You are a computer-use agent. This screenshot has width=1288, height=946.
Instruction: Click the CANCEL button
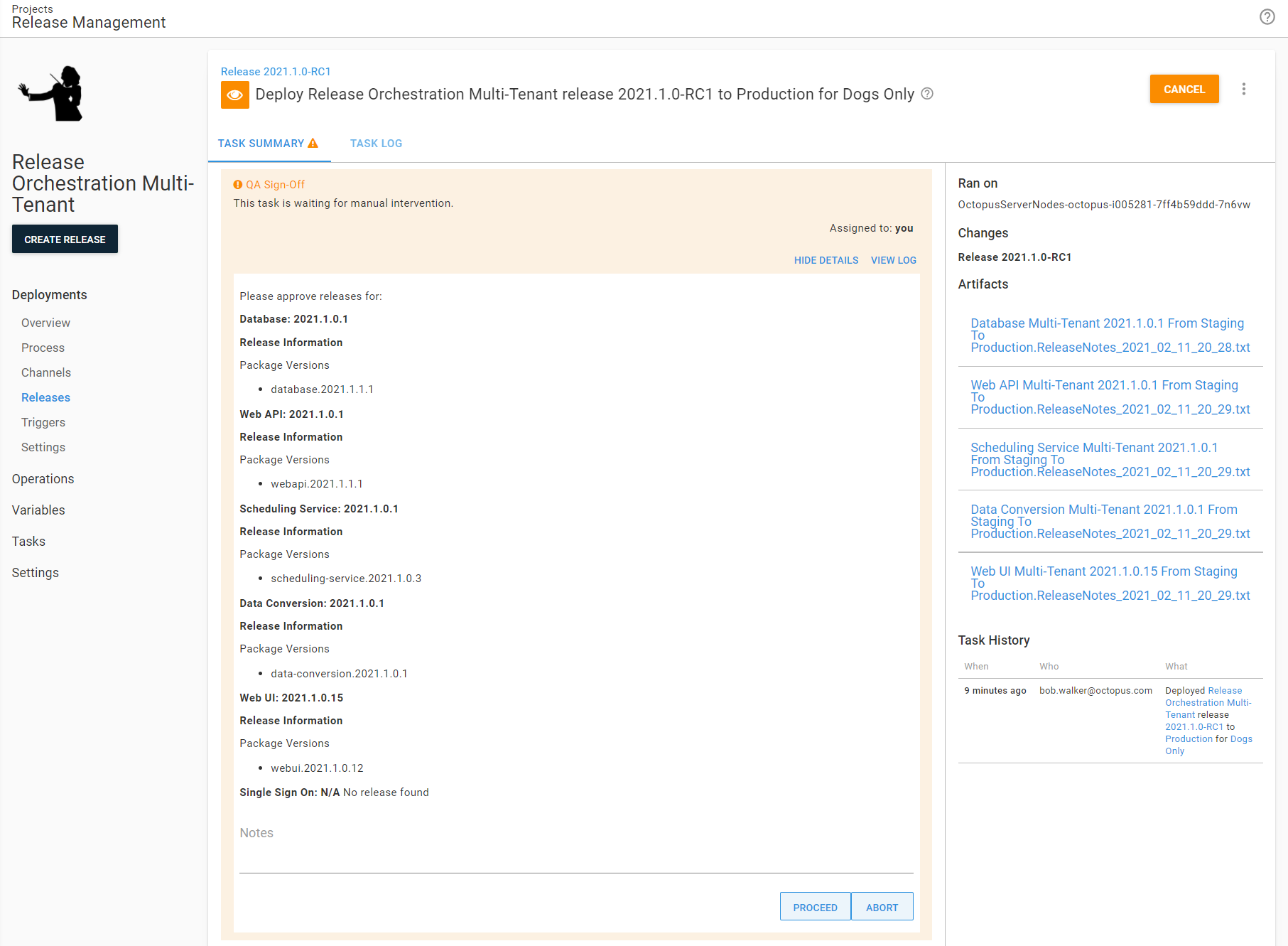[1184, 89]
